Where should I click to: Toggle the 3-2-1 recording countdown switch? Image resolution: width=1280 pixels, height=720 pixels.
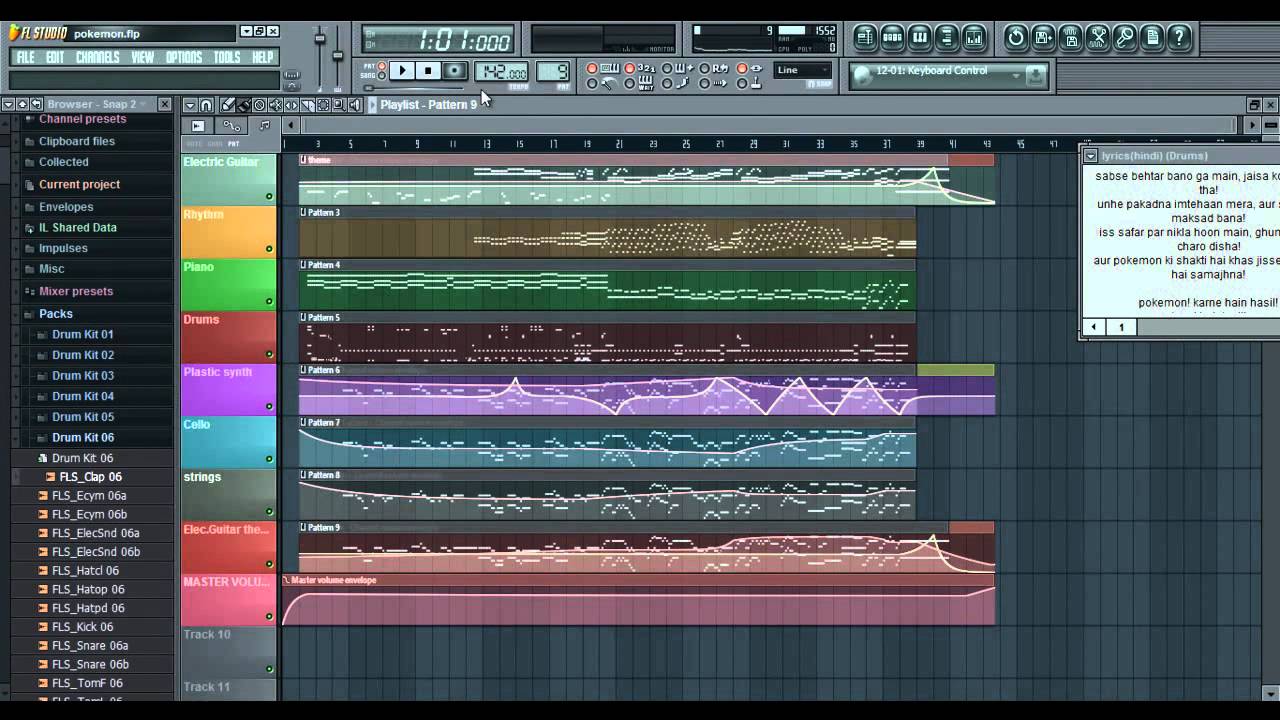tap(638, 68)
